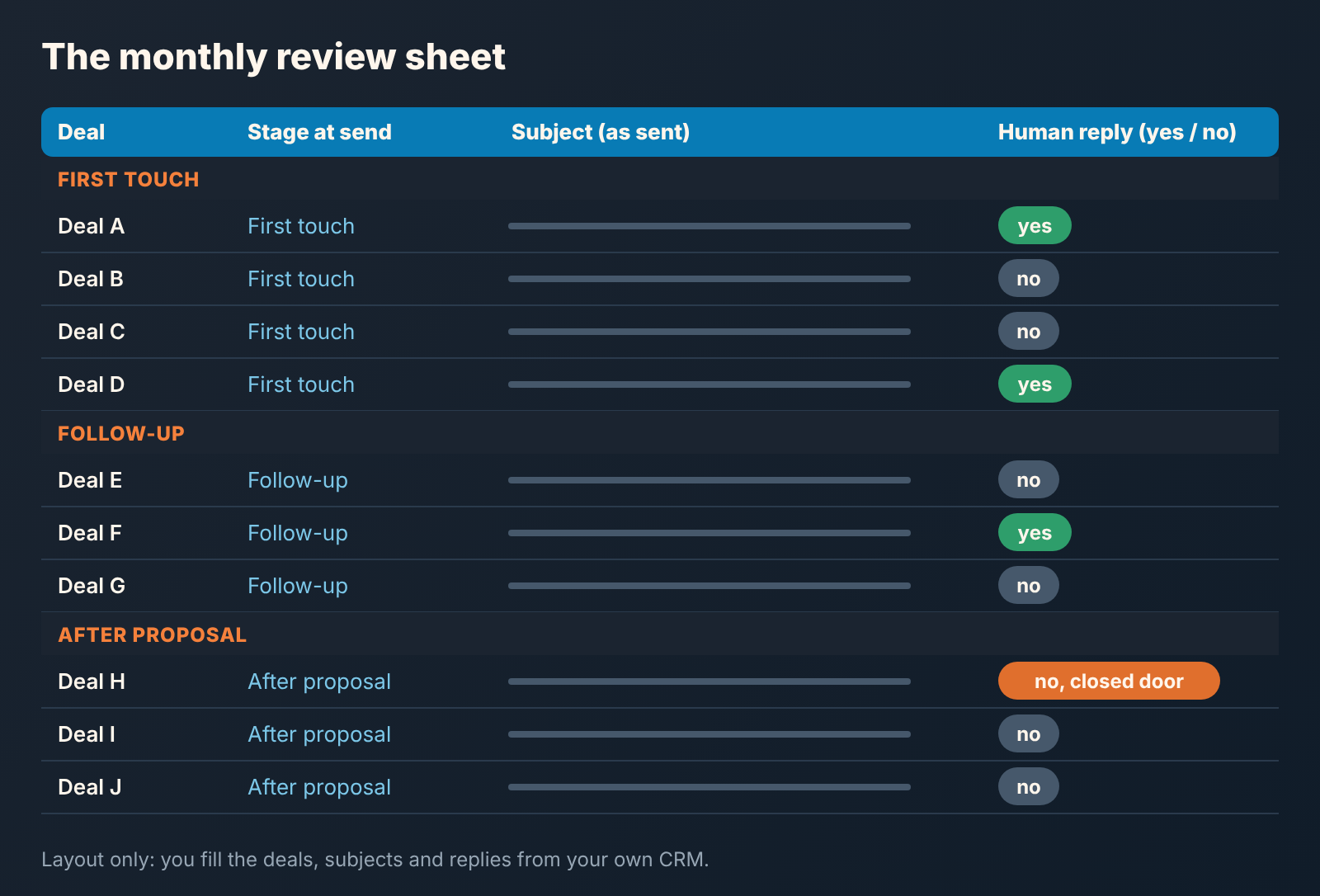Click the 'Deal A' cell
The image size is (1320, 896).
[91, 226]
